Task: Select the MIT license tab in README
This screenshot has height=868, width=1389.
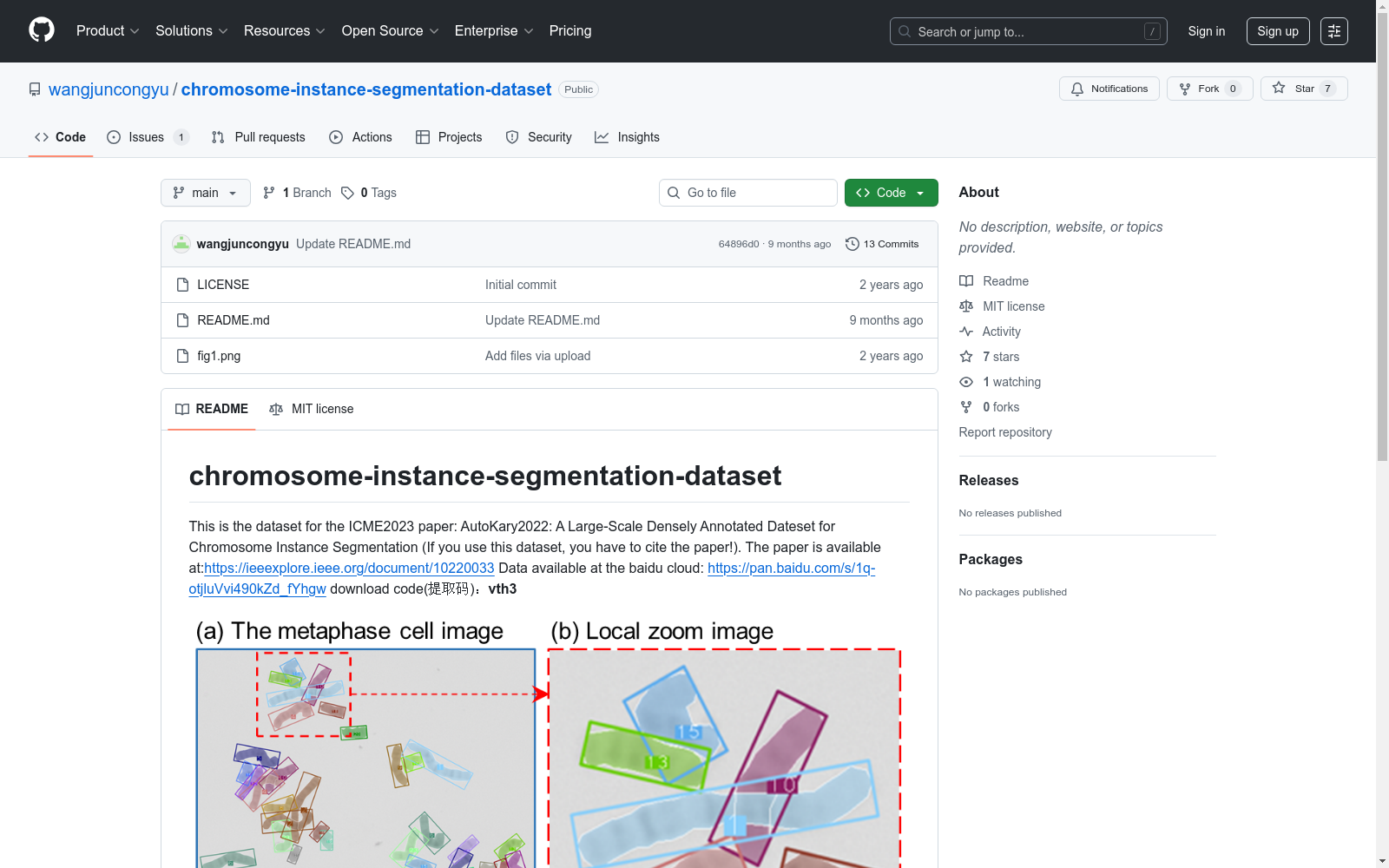Action: coord(312,409)
